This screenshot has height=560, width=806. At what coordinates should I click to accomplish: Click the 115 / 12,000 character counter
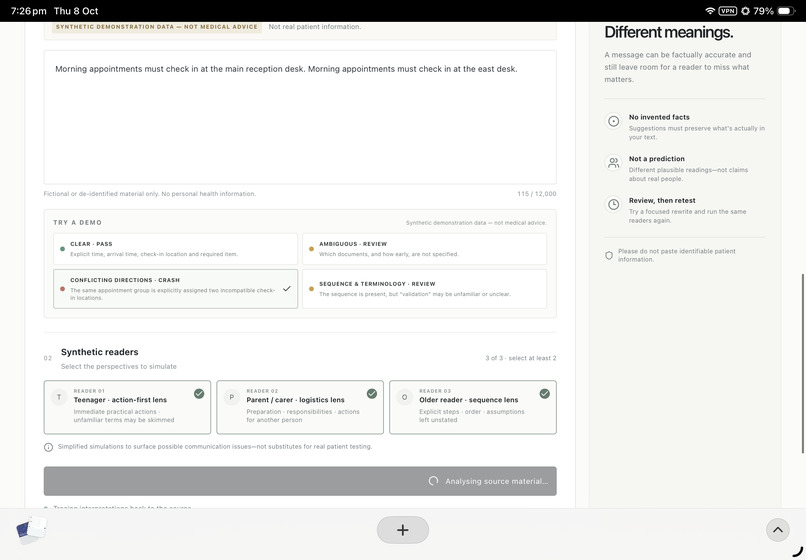(537, 194)
